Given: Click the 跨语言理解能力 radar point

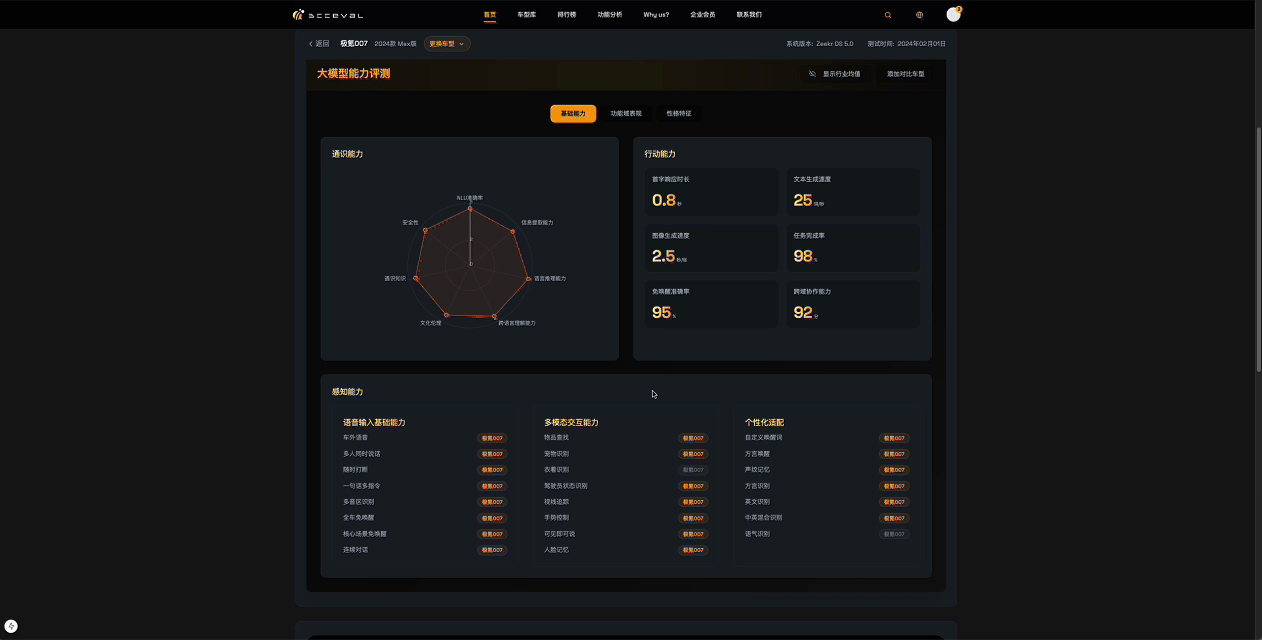Looking at the screenshot, I should 495,316.
